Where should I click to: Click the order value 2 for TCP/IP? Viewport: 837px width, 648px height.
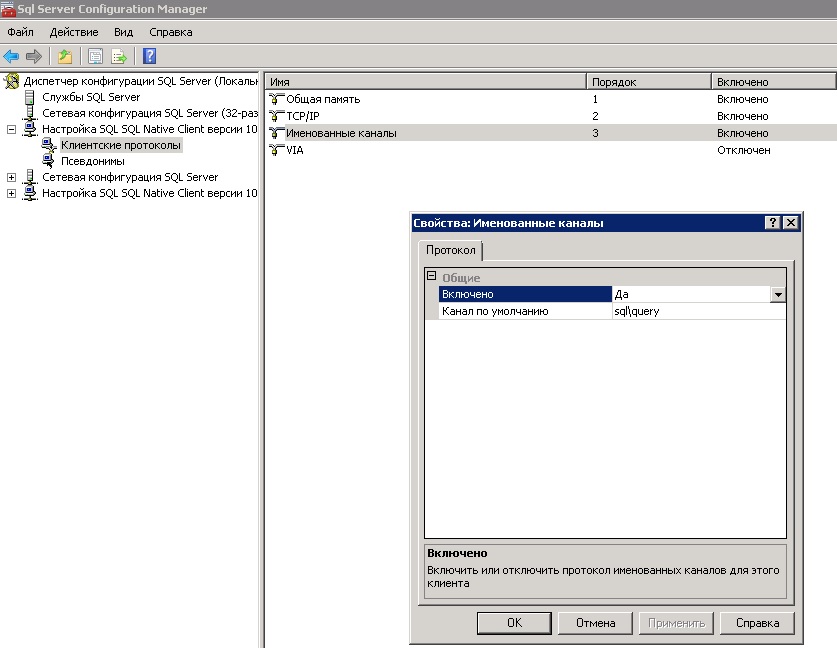595,116
